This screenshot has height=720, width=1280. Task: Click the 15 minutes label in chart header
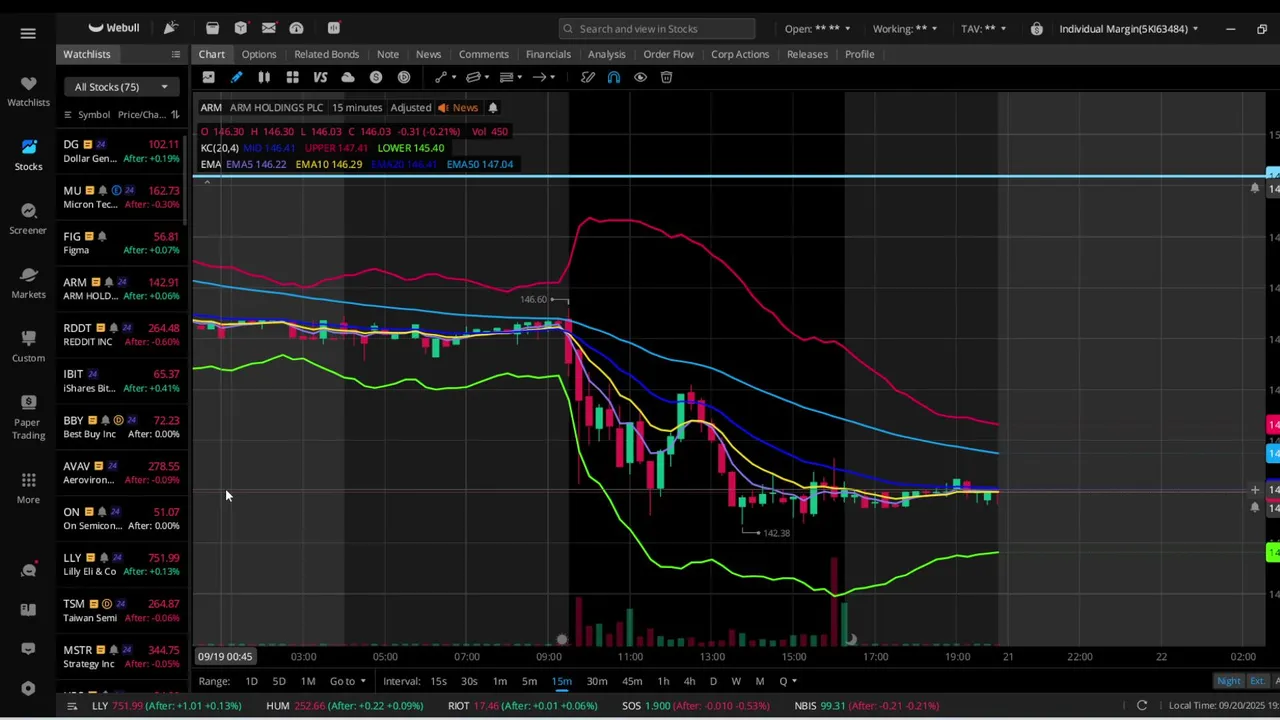[357, 107]
